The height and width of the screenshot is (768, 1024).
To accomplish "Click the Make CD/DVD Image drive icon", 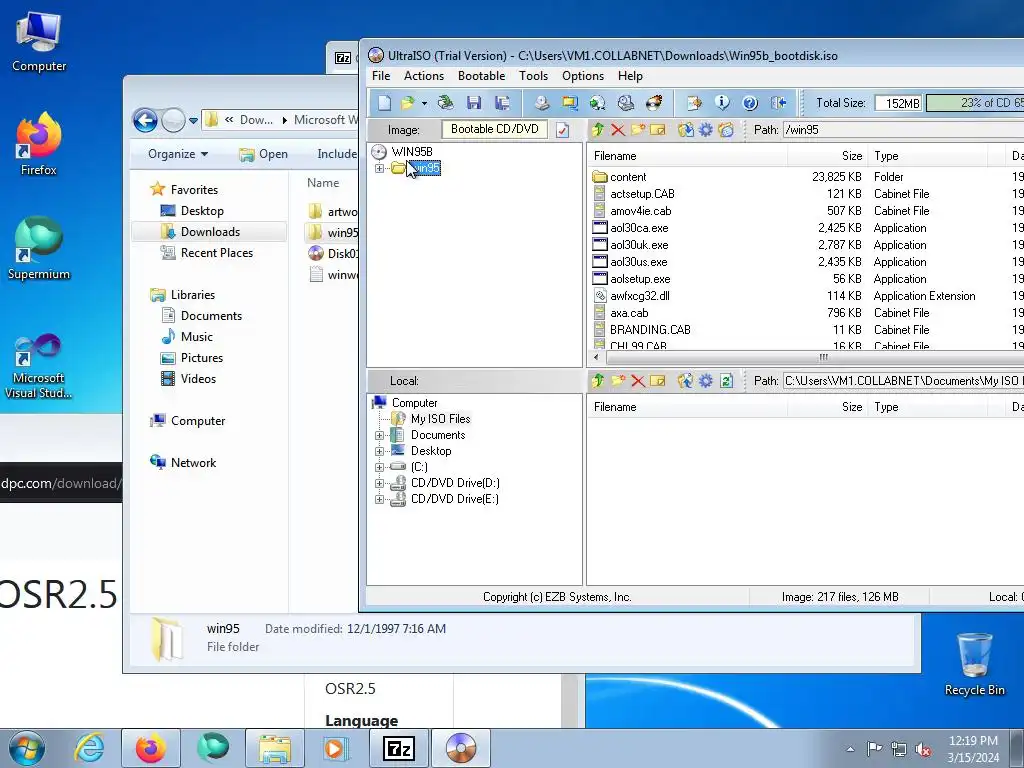I will (x=541, y=103).
